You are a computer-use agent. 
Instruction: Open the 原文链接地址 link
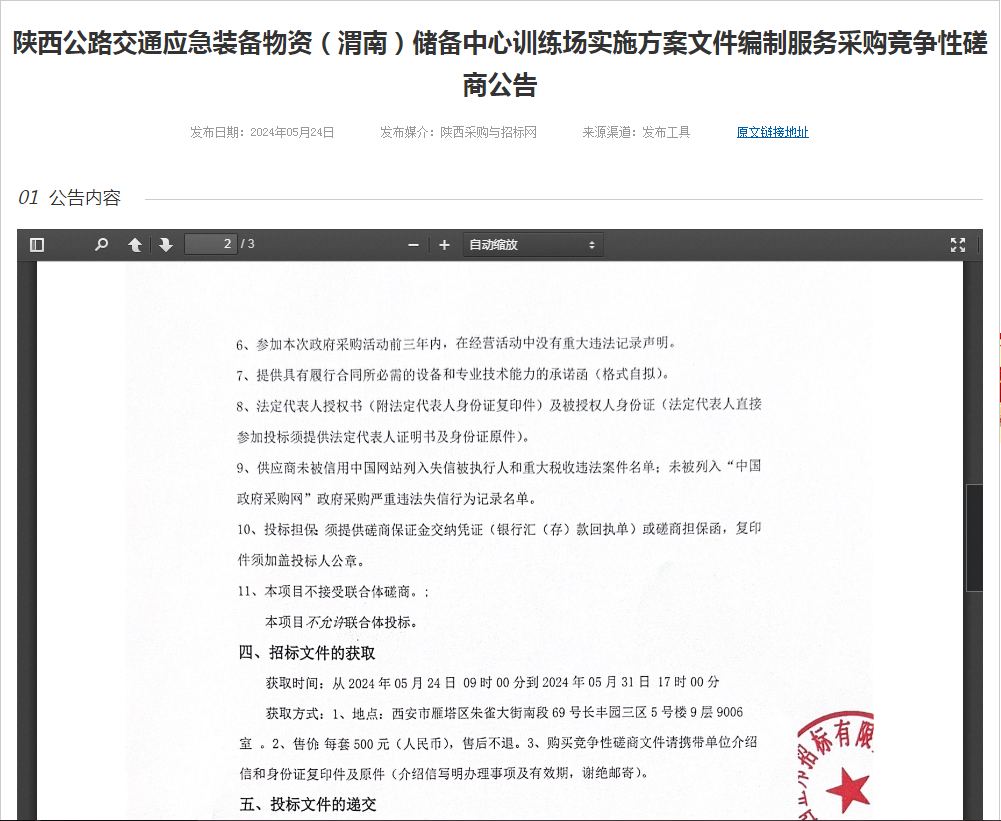(772, 132)
